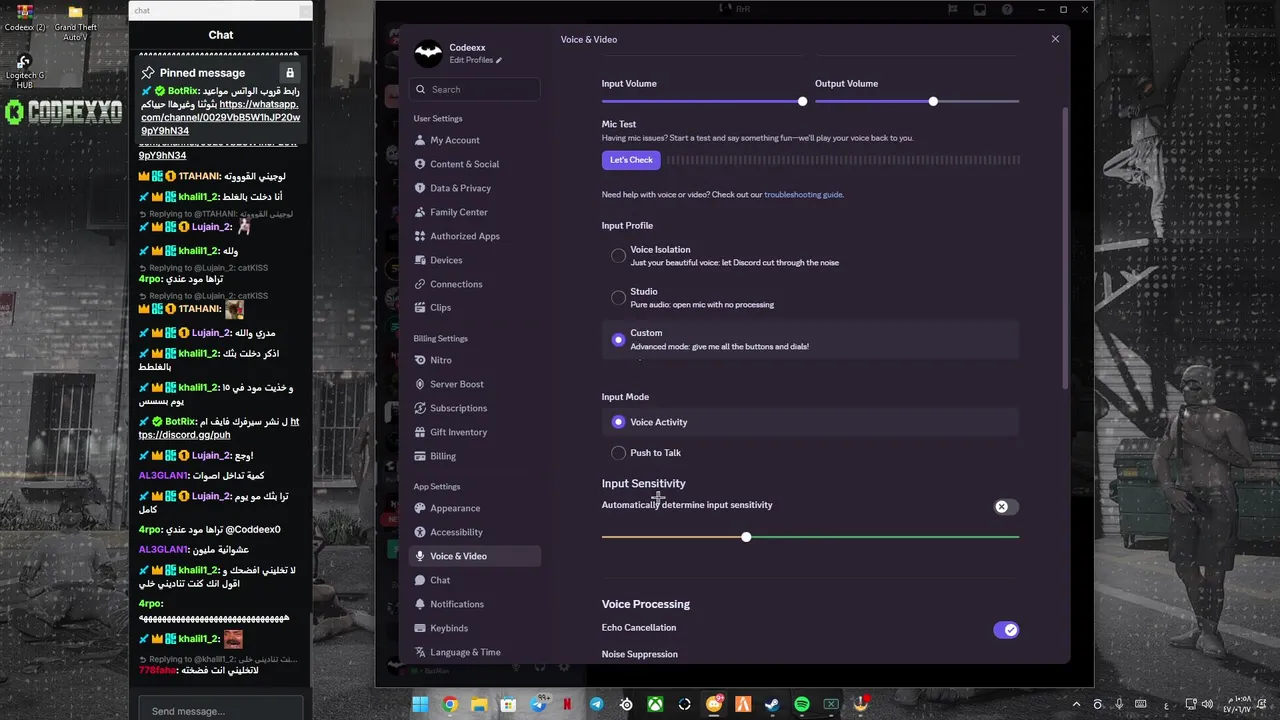Viewport: 1280px width, 720px height.
Task: Click the settings page vertical scrollbar
Action: [x=1065, y=250]
